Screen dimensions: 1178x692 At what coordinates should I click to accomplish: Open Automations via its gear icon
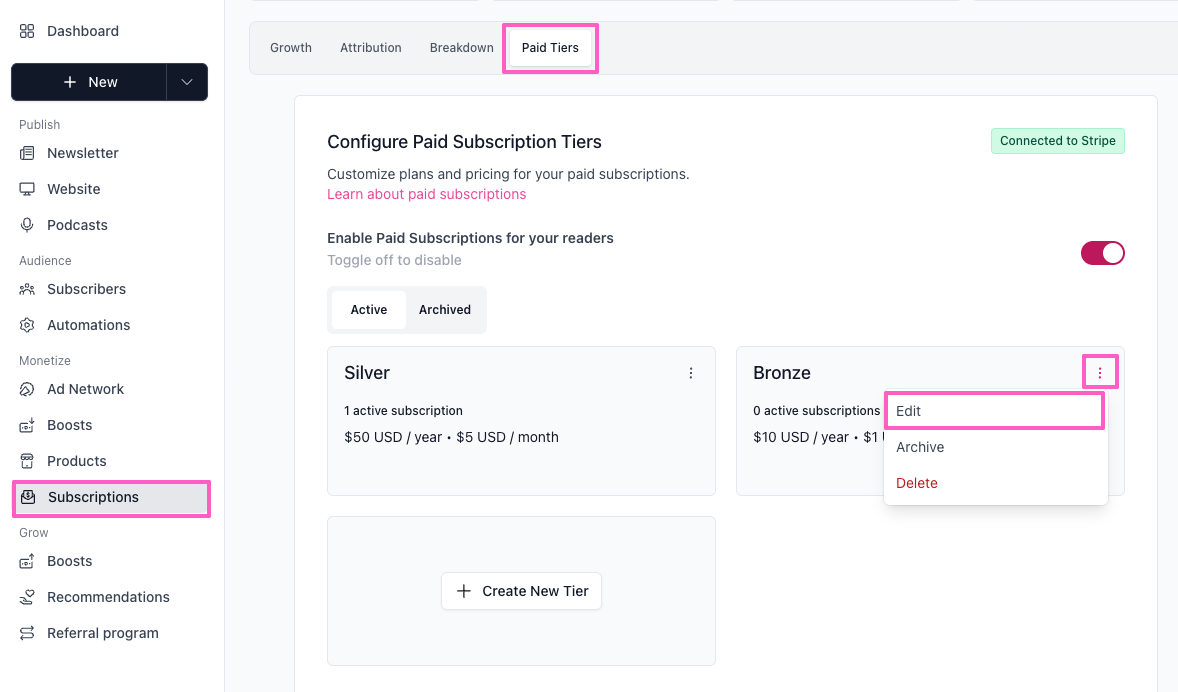[27, 325]
